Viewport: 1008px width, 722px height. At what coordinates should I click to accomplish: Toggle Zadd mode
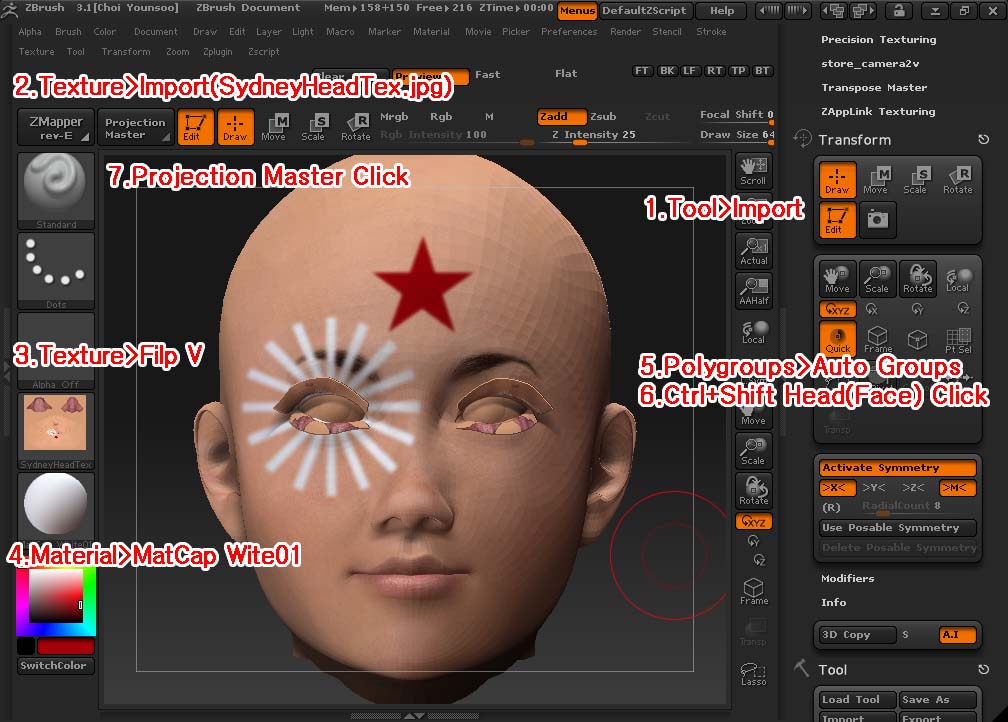click(x=562, y=116)
